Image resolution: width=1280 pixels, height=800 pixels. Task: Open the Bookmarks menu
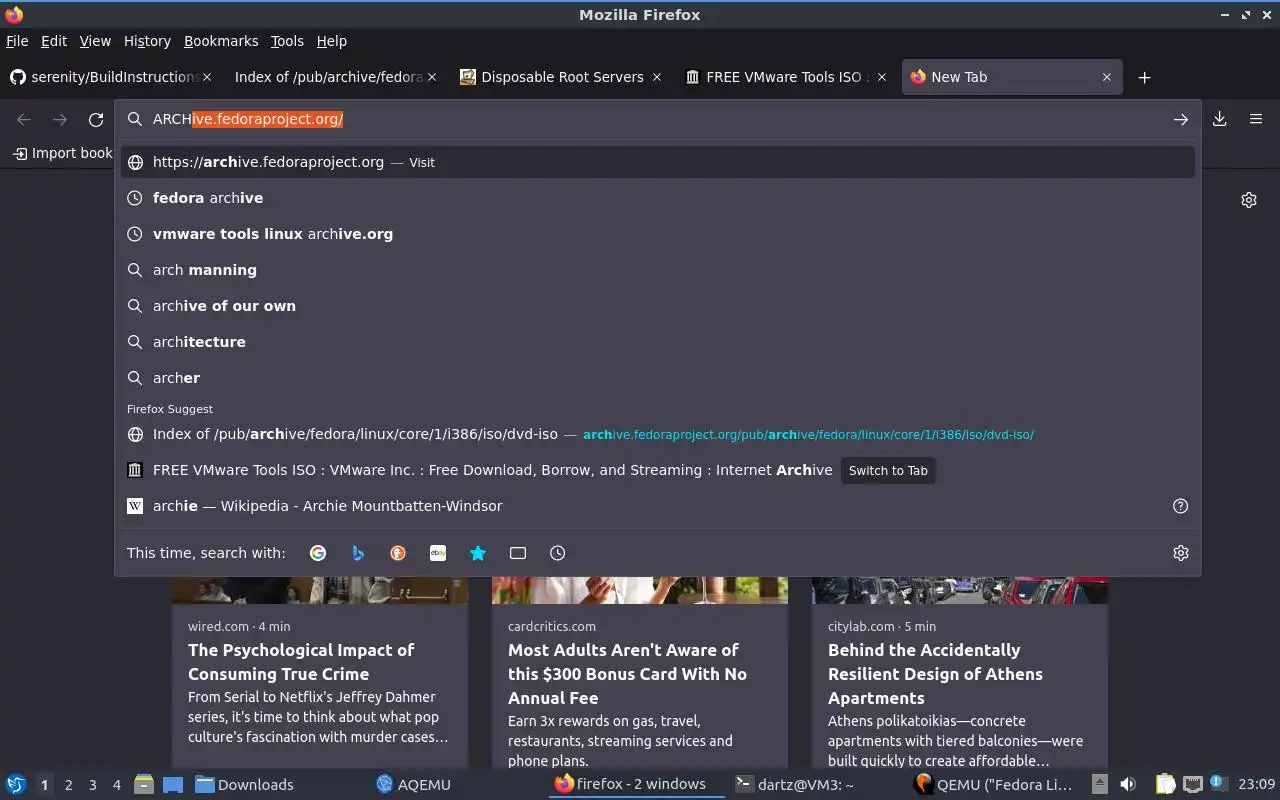click(221, 41)
